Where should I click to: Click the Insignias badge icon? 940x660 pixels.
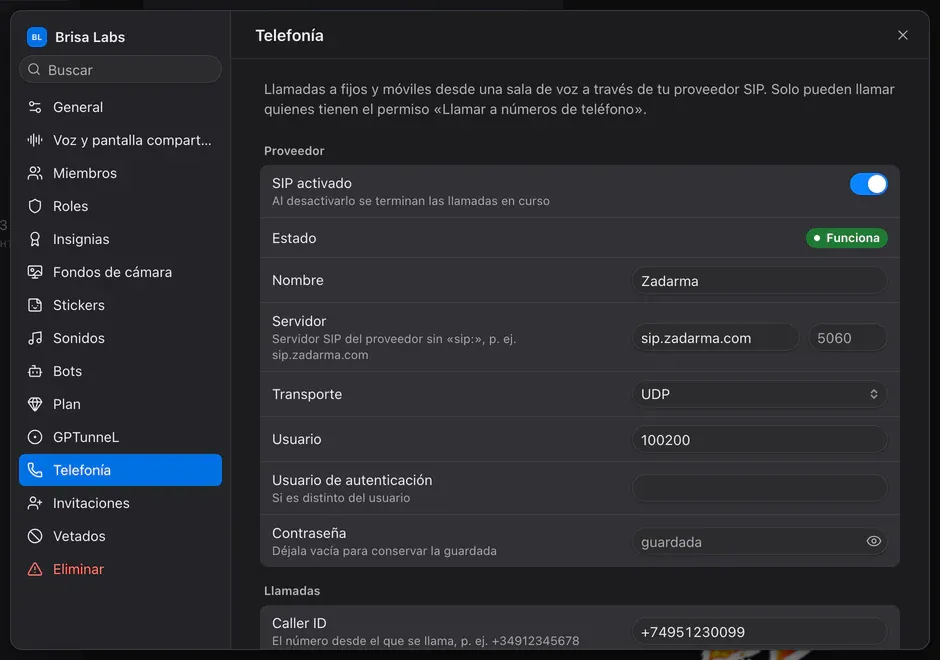coord(35,239)
